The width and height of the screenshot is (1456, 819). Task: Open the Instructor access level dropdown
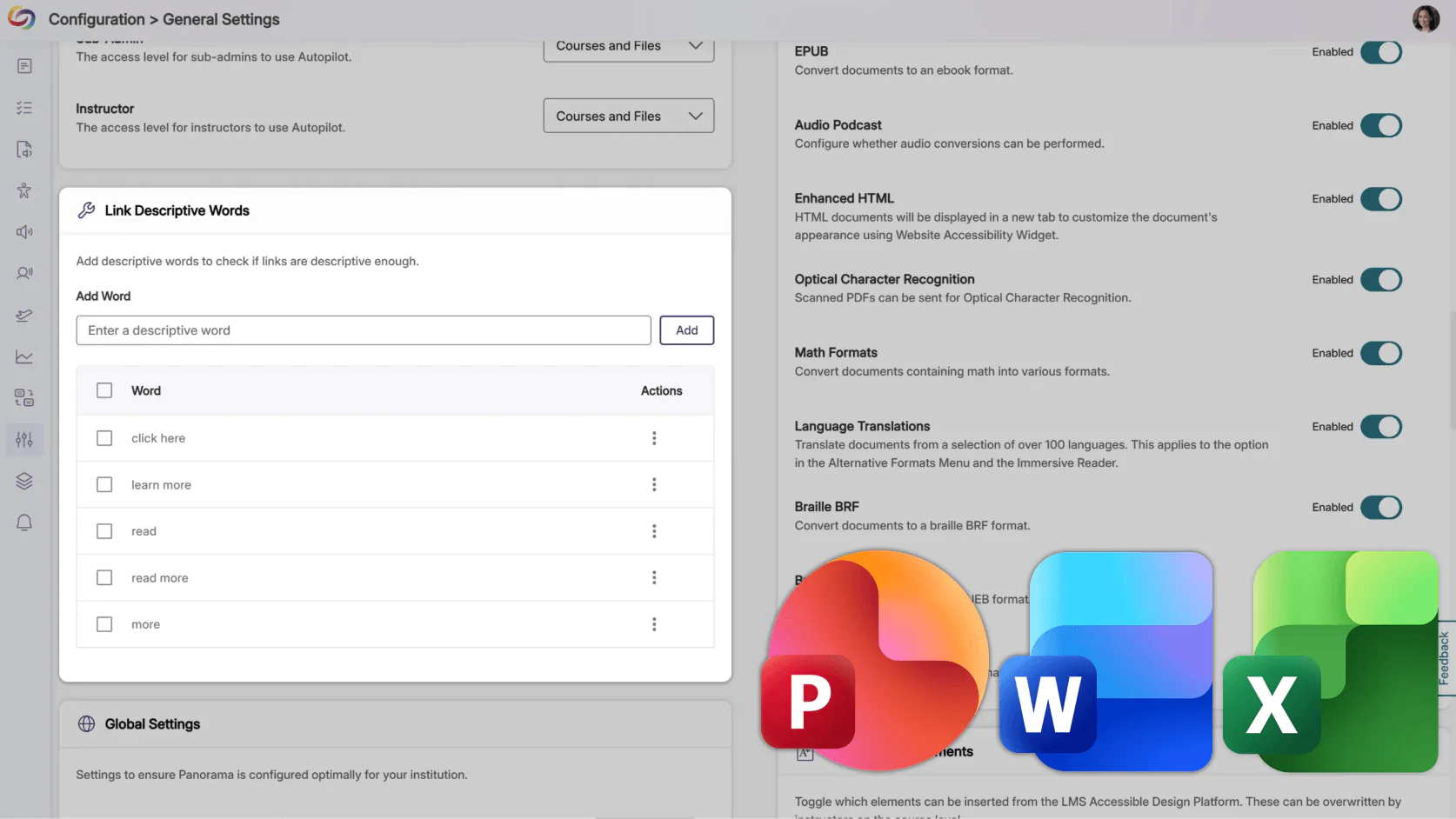(x=628, y=116)
